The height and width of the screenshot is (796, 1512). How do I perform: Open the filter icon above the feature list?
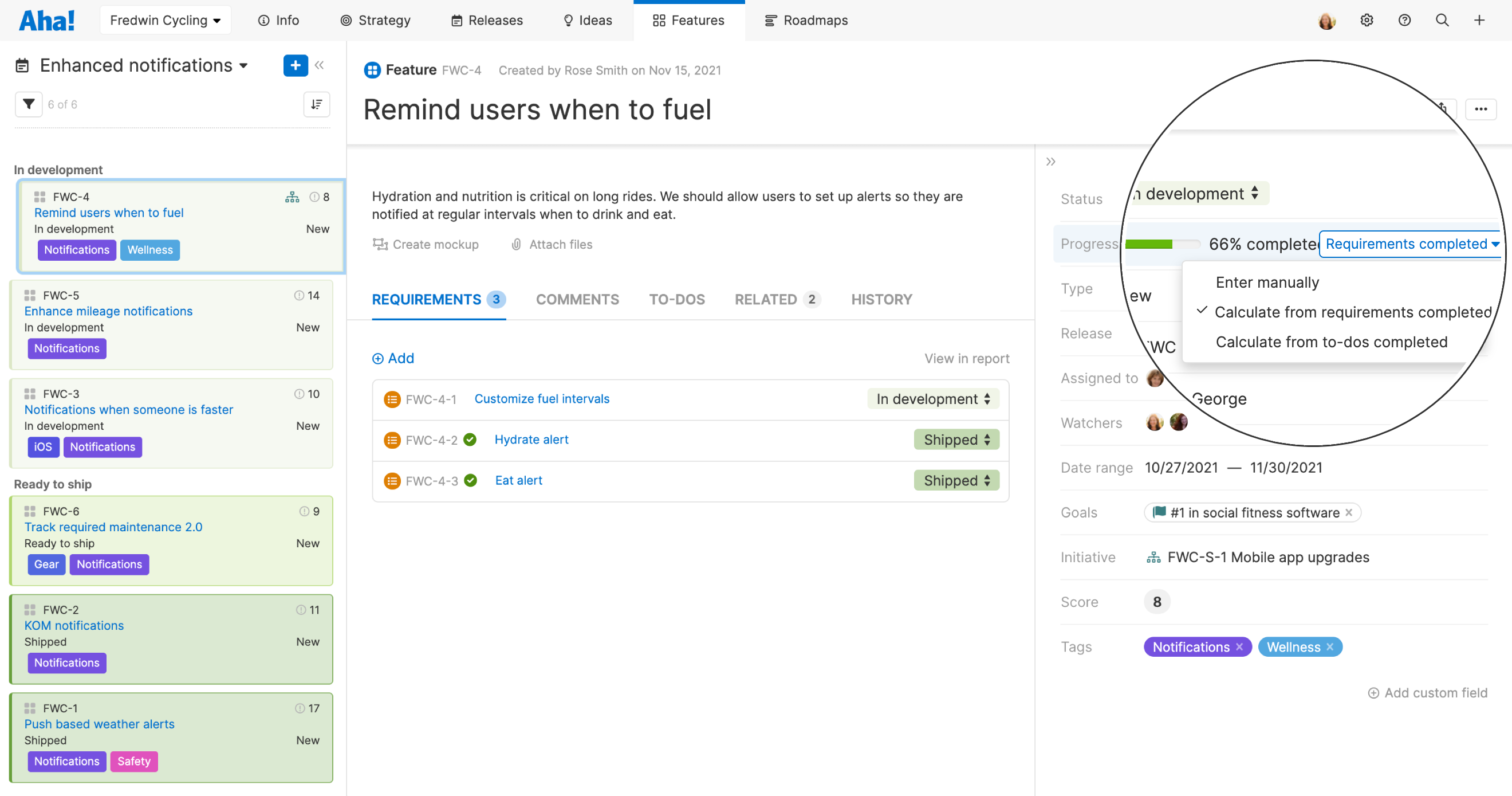tap(27, 104)
